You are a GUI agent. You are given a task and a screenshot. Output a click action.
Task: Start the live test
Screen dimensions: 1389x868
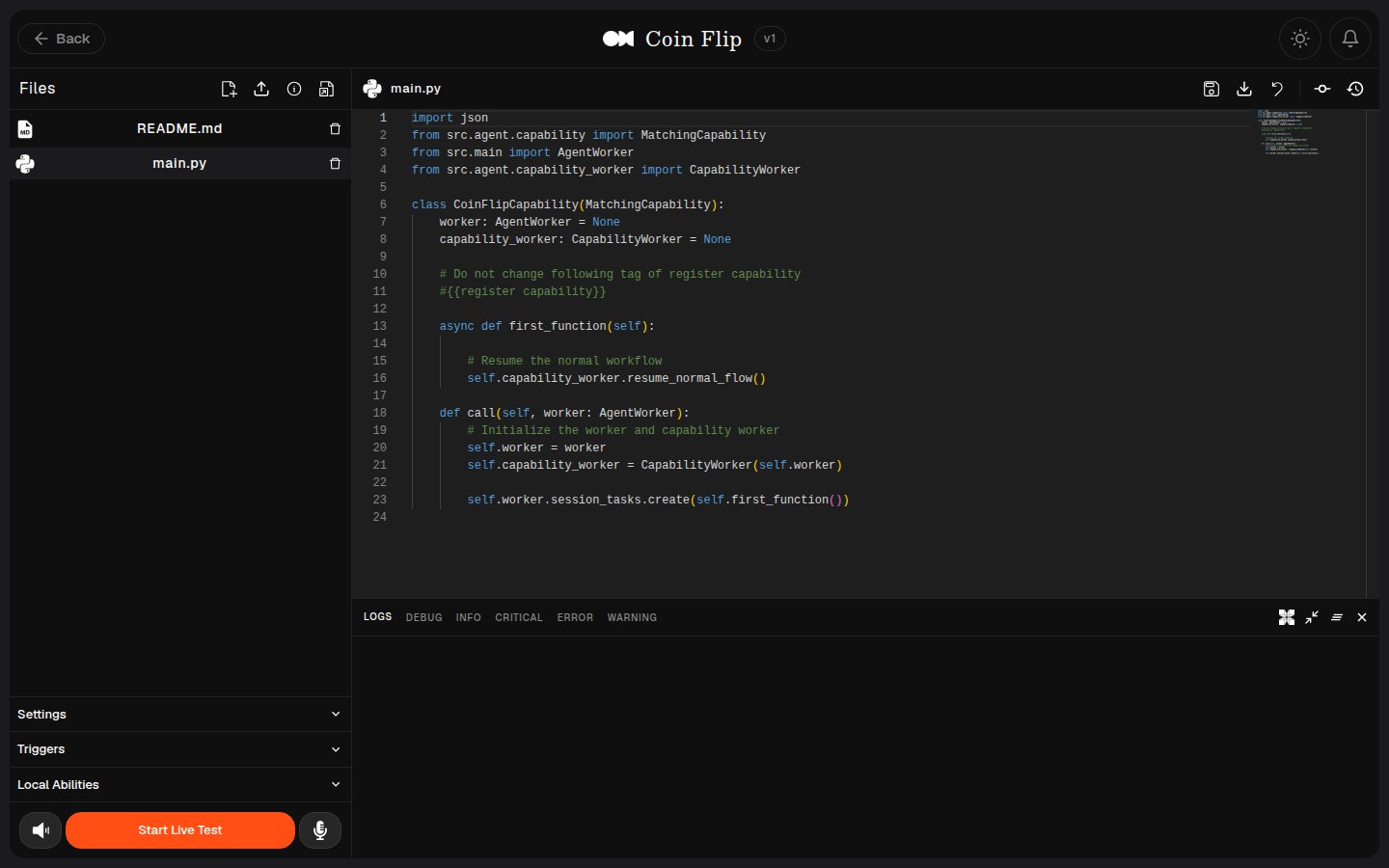[x=180, y=830]
